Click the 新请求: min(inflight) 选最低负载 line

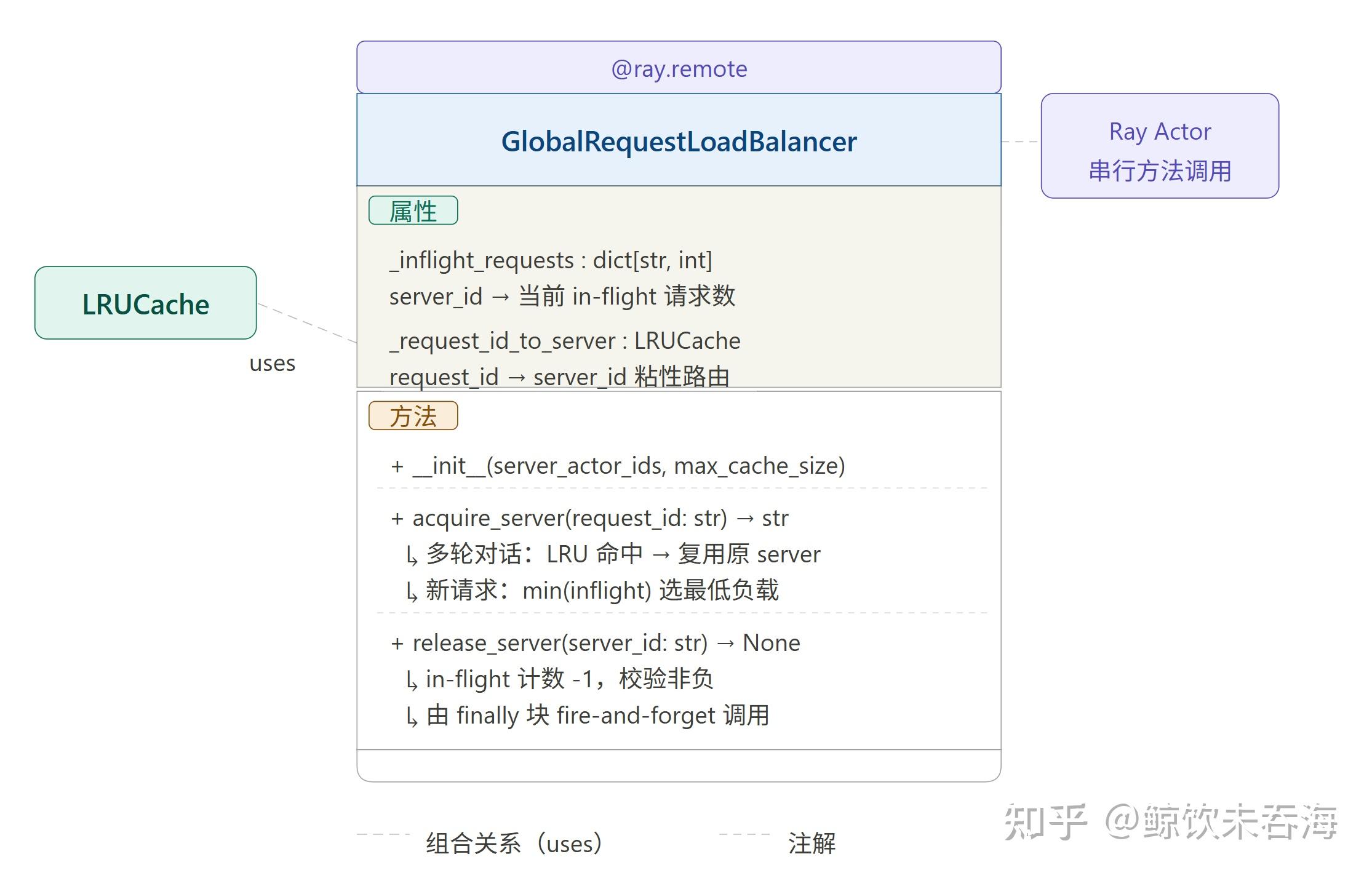tap(592, 590)
